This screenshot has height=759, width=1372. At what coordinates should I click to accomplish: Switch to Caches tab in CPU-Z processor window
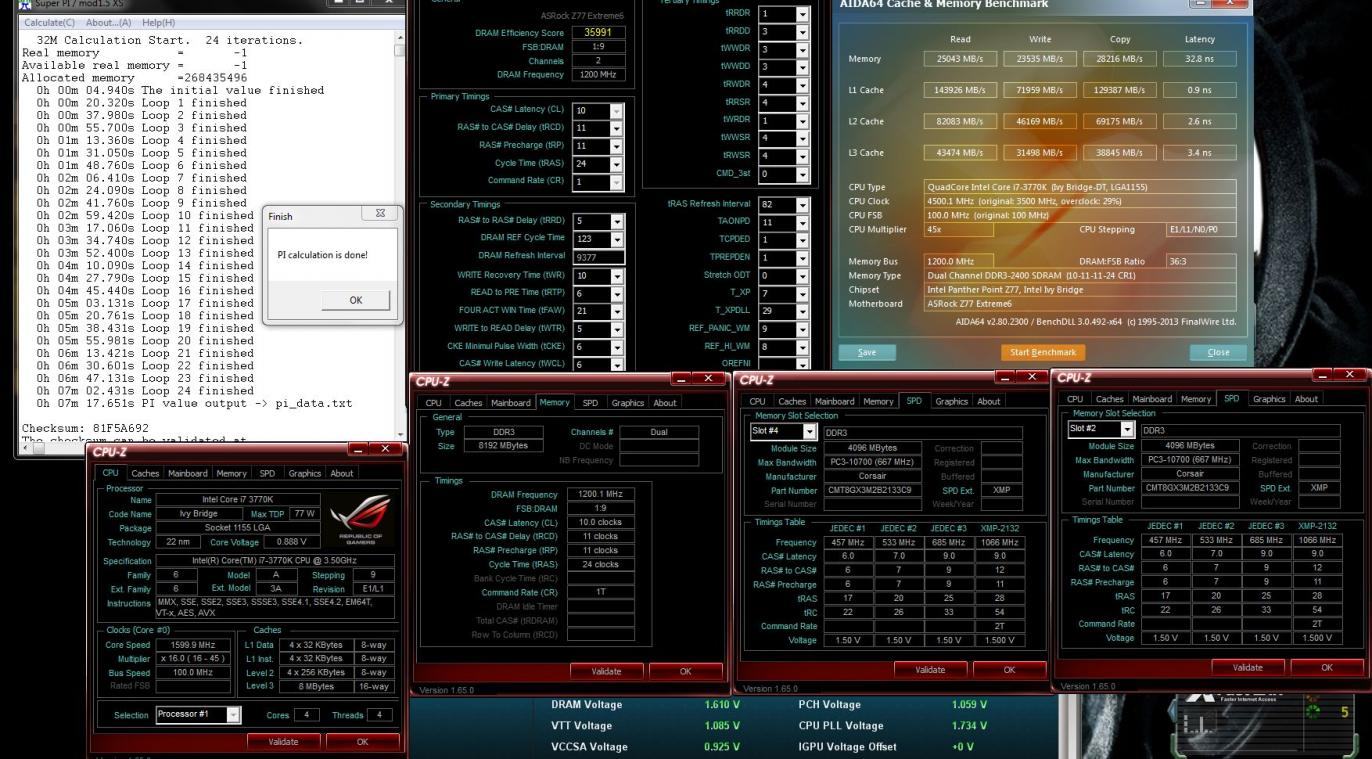pos(145,473)
